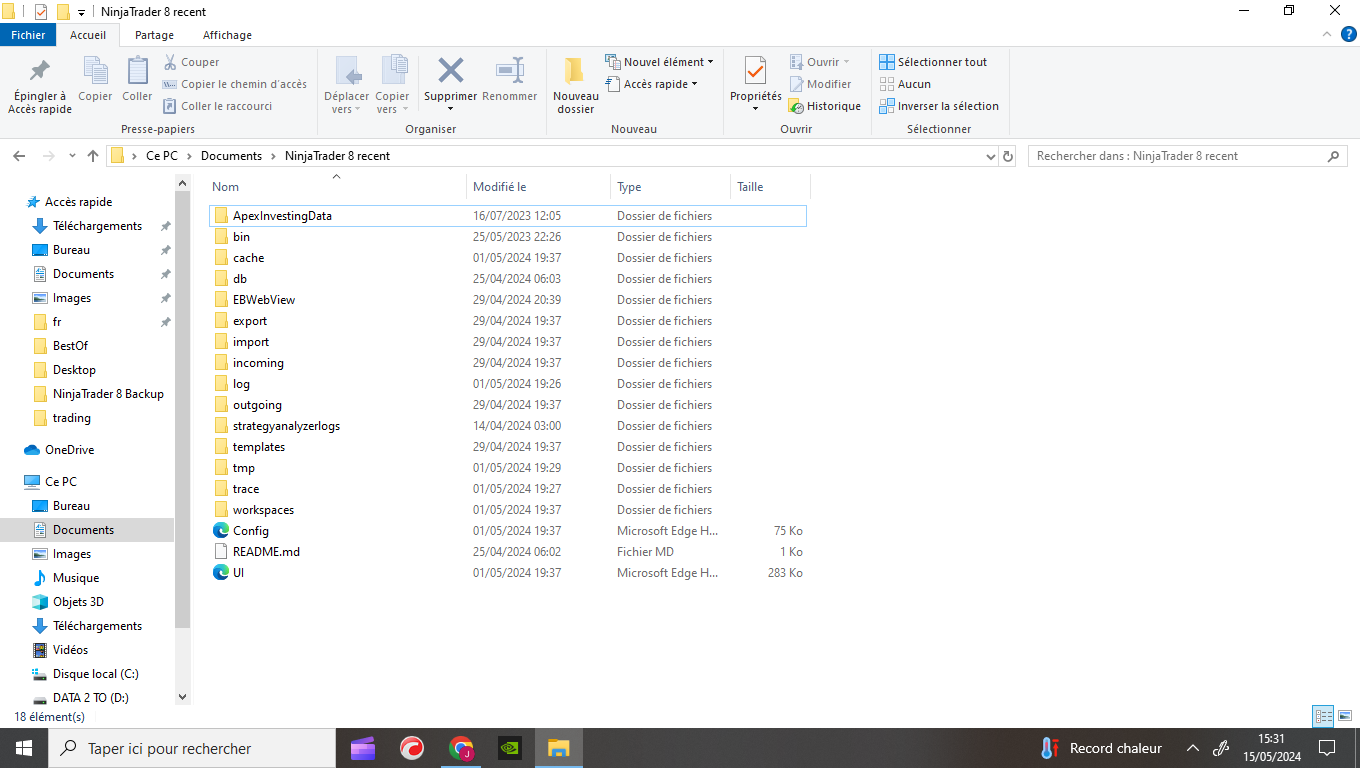Open the notification center icon
This screenshot has width=1360, height=768.
[1327, 748]
